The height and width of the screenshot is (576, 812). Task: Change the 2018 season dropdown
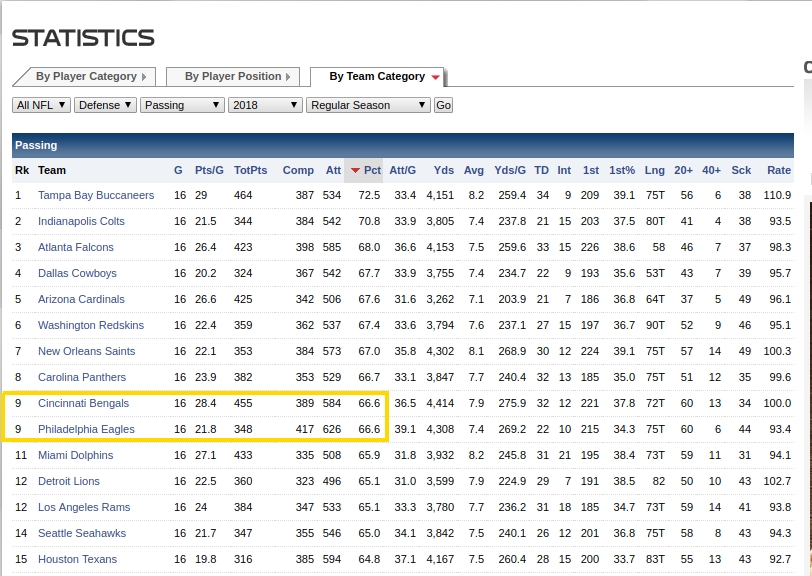tap(265, 105)
